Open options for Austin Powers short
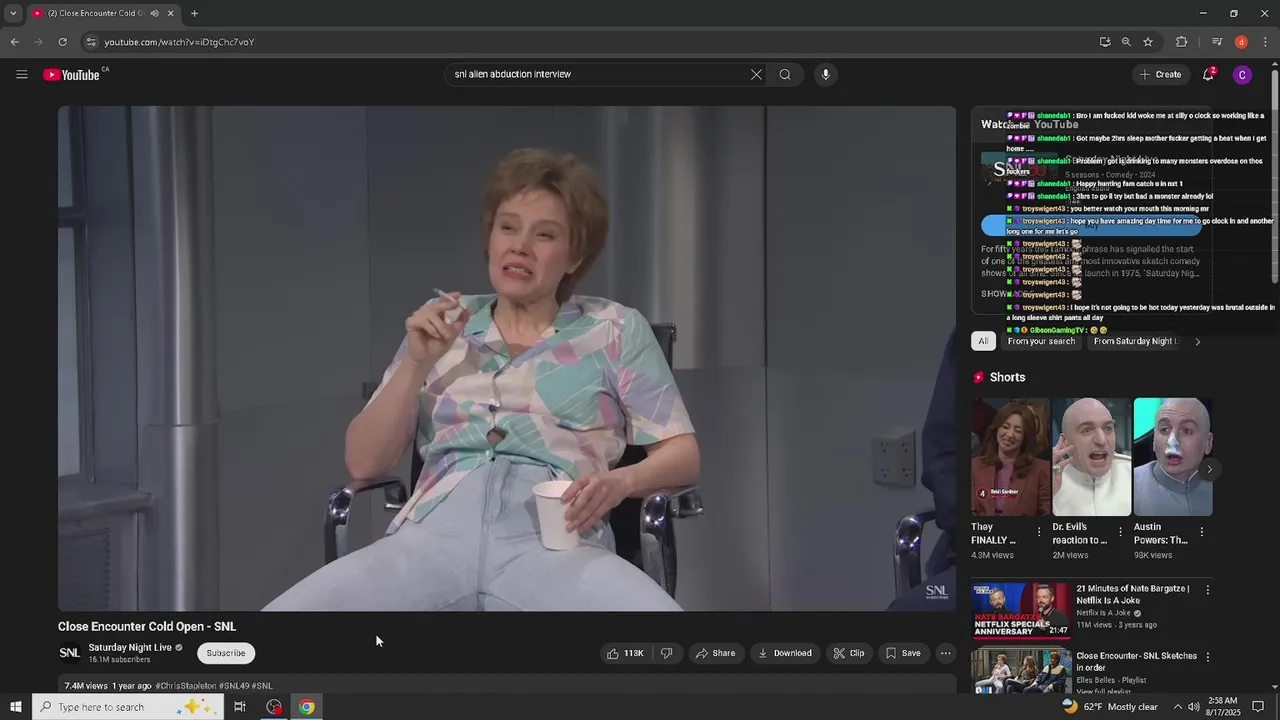Screen dimensions: 1280x720 (1201, 532)
